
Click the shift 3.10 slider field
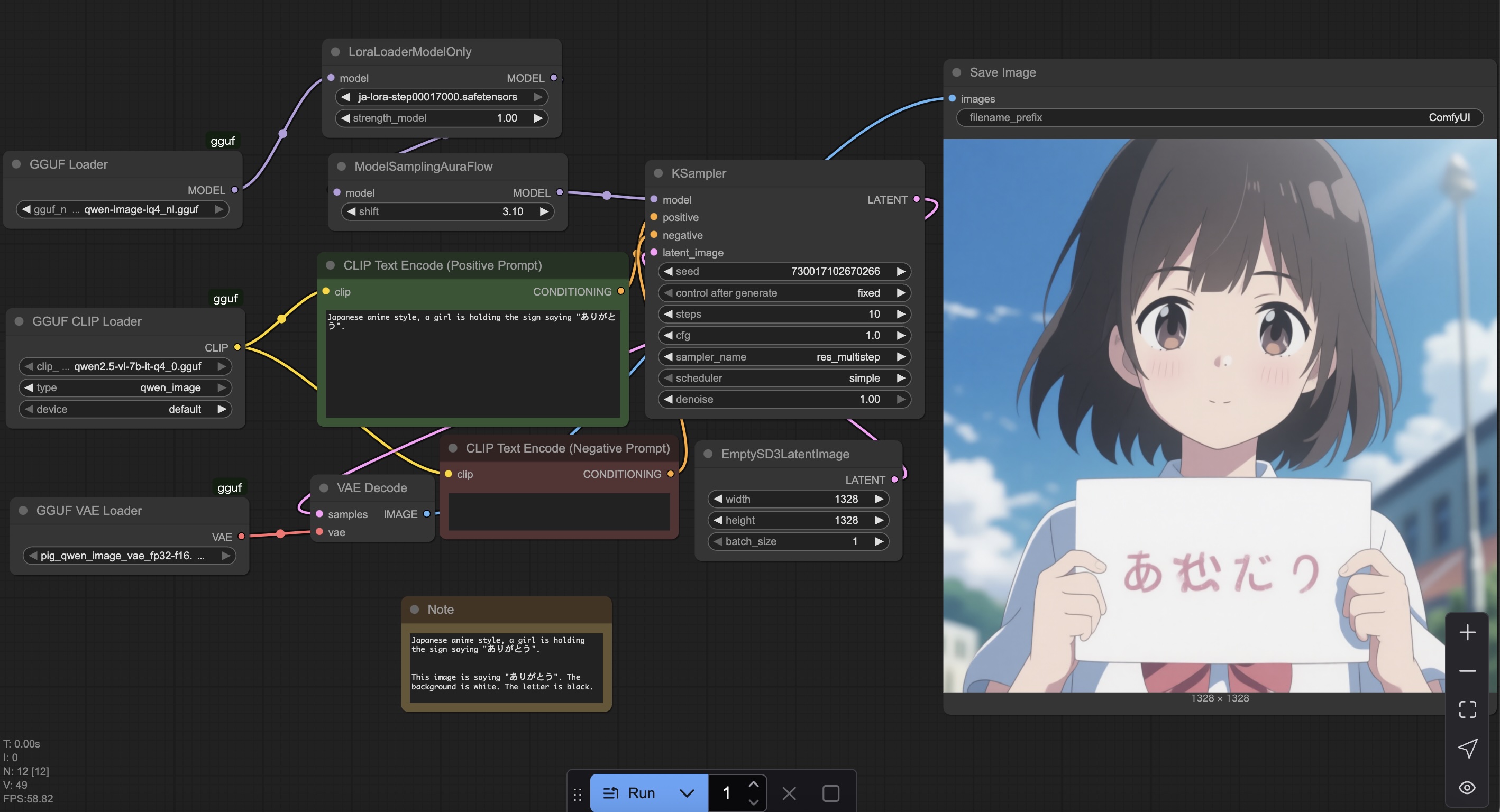[x=447, y=212]
